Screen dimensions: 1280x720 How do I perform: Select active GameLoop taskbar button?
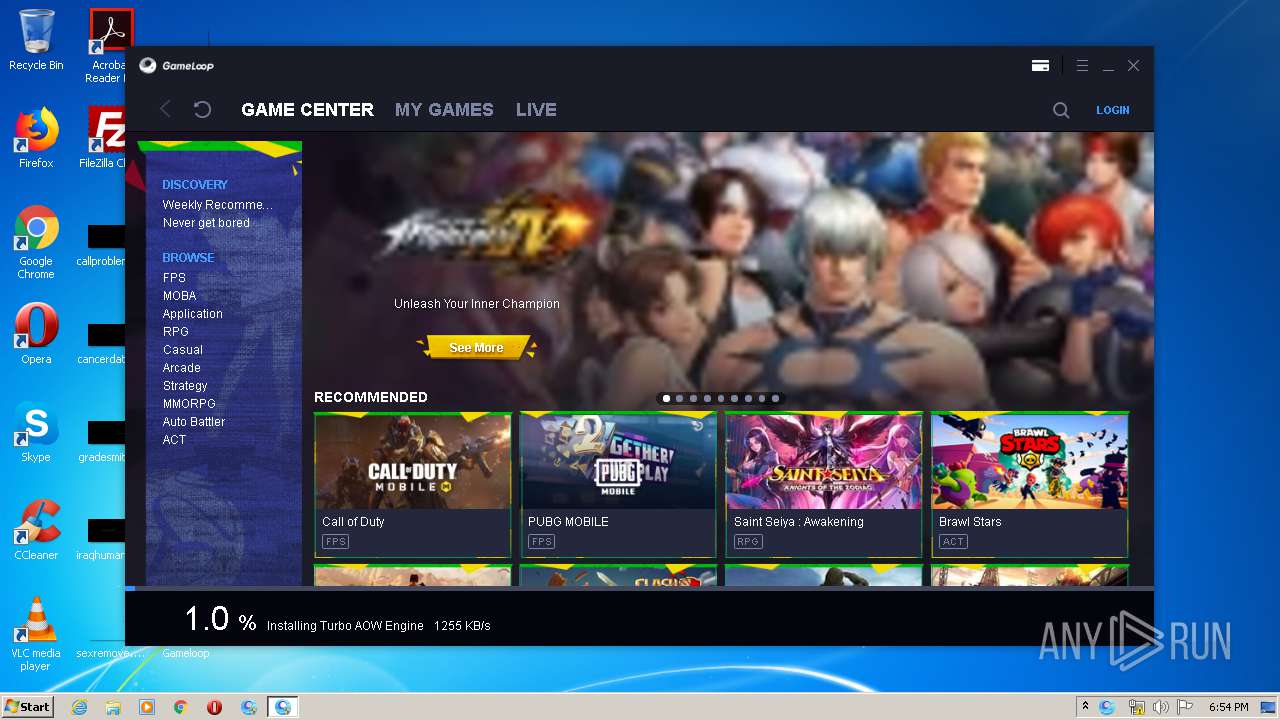point(283,707)
